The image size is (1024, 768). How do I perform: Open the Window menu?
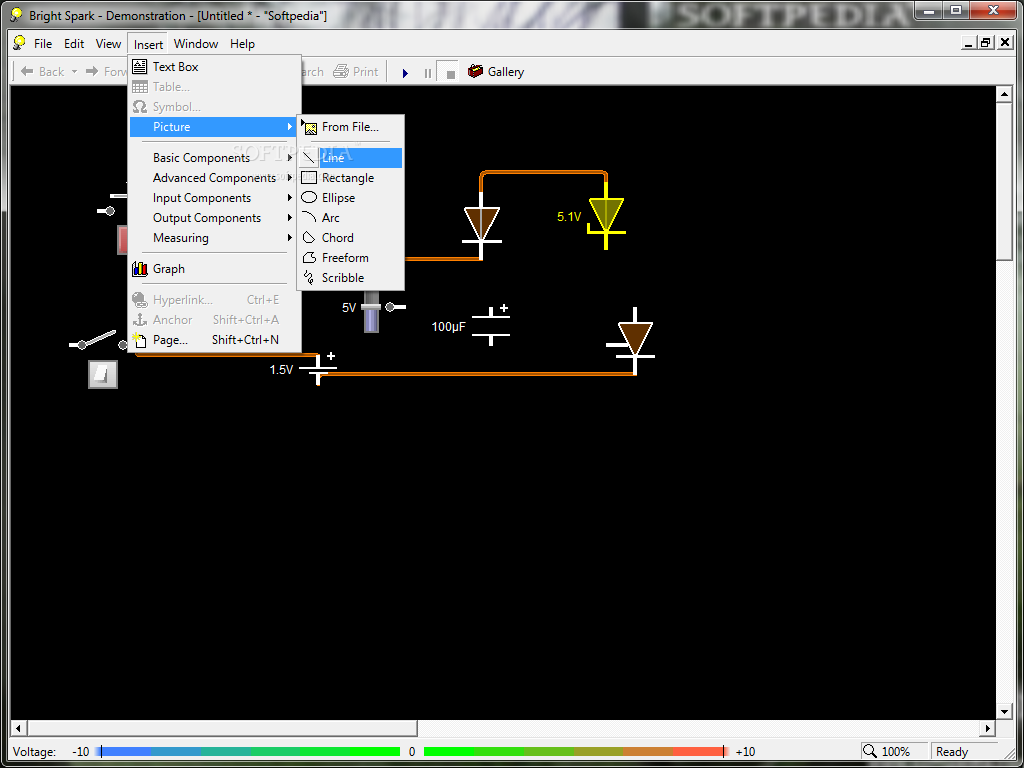[196, 44]
